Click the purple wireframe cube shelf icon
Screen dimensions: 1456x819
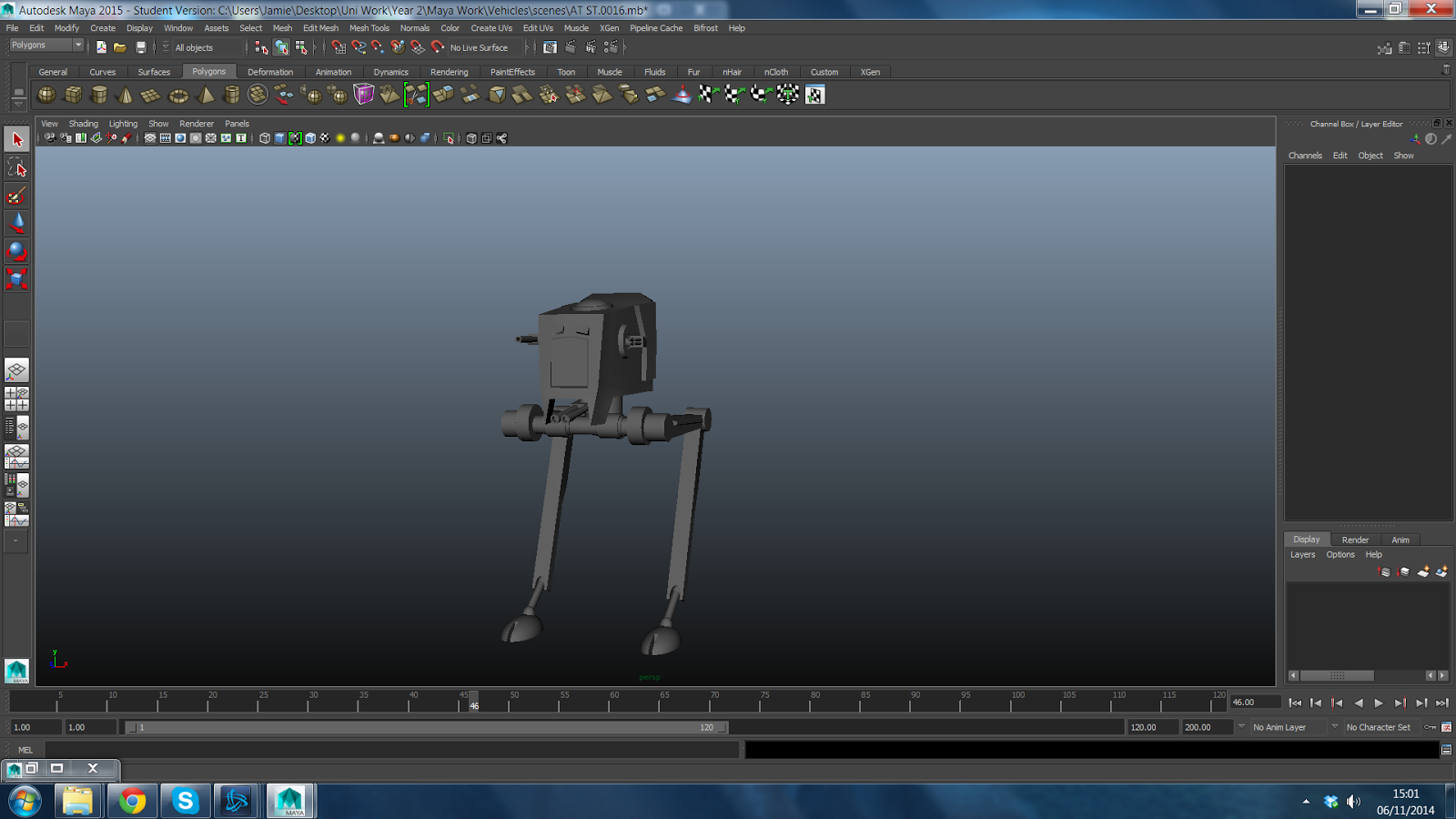pyautogui.click(x=364, y=95)
